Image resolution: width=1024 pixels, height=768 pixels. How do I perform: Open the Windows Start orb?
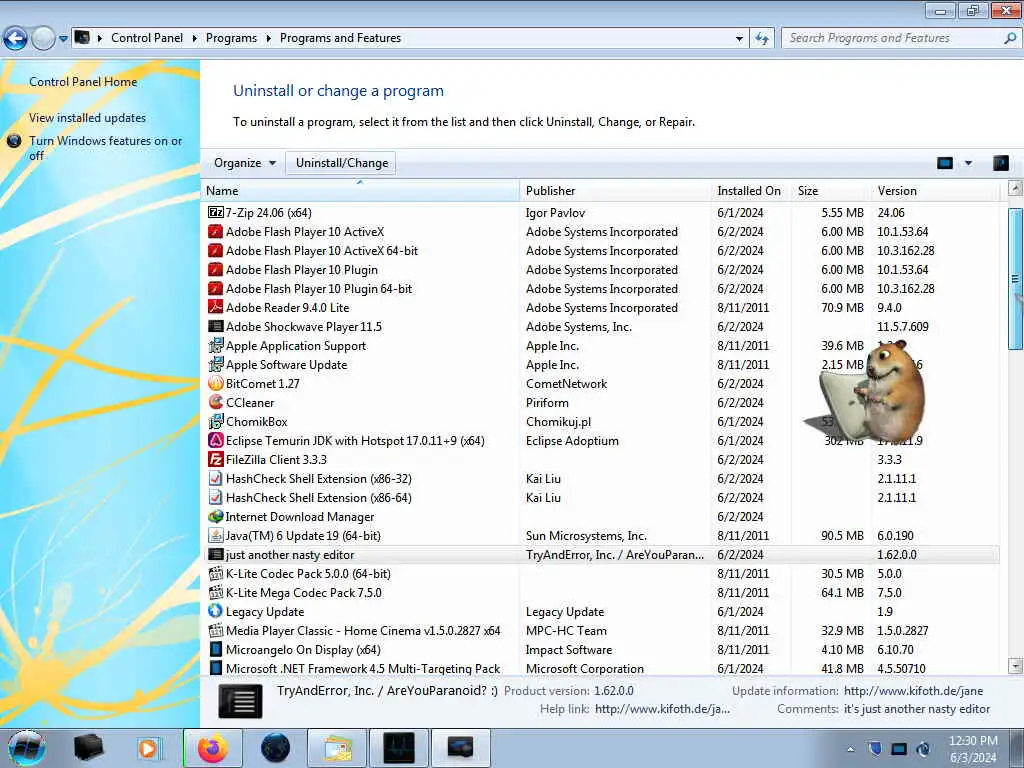[x=27, y=748]
